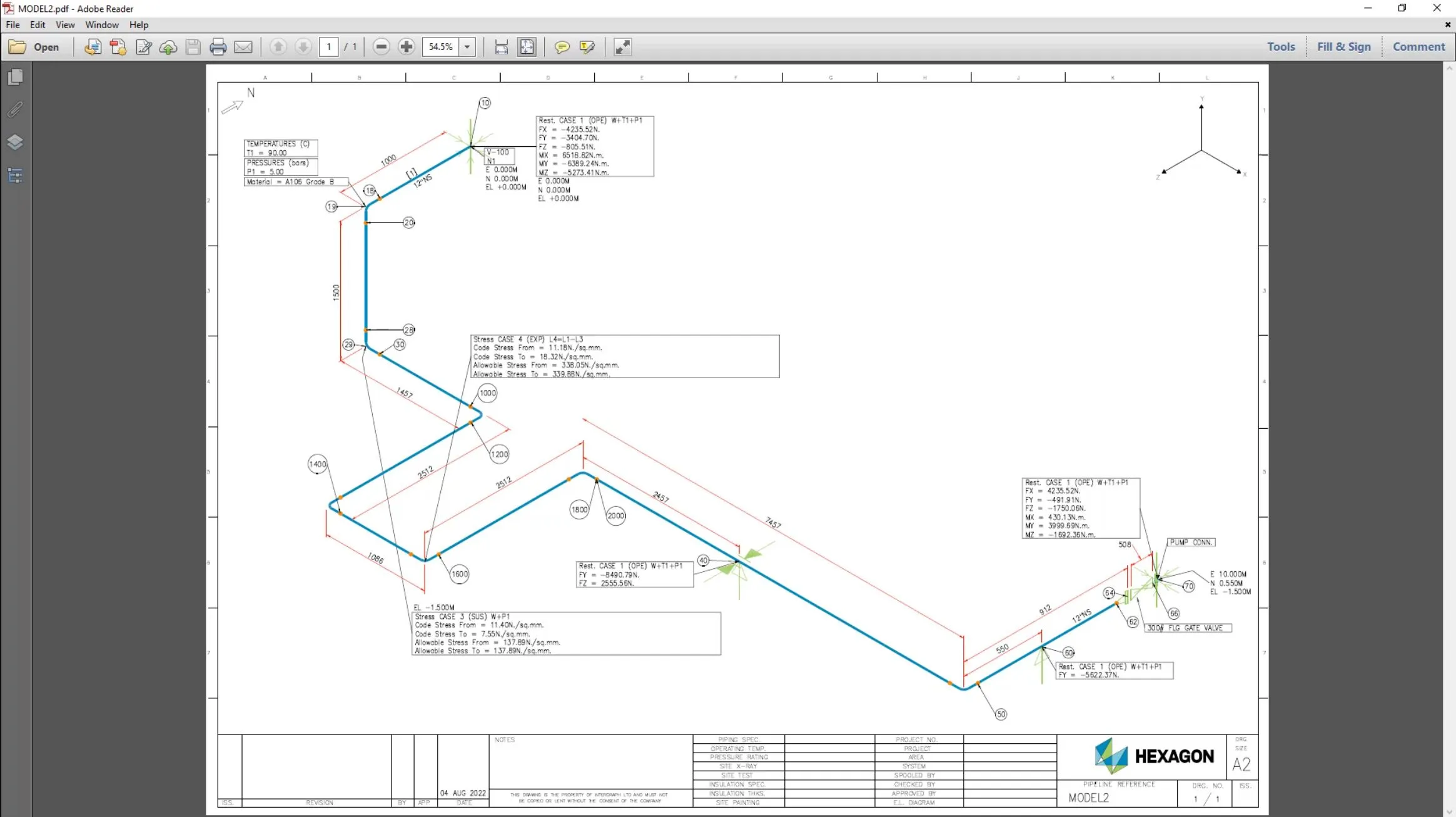Screen dimensions: 1456x817
Task: Click the Send by email envelope icon
Action: (x=243, y=47)
